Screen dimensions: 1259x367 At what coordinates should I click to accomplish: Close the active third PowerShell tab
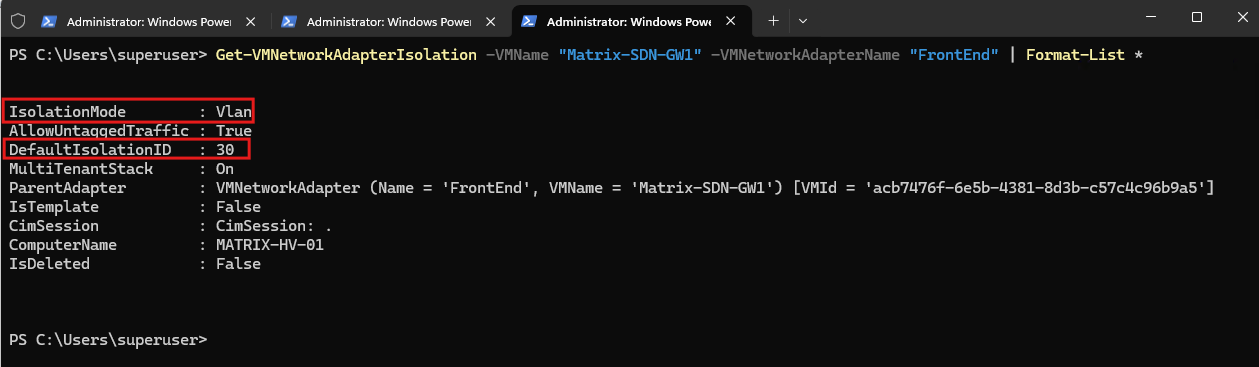(732, 20)
